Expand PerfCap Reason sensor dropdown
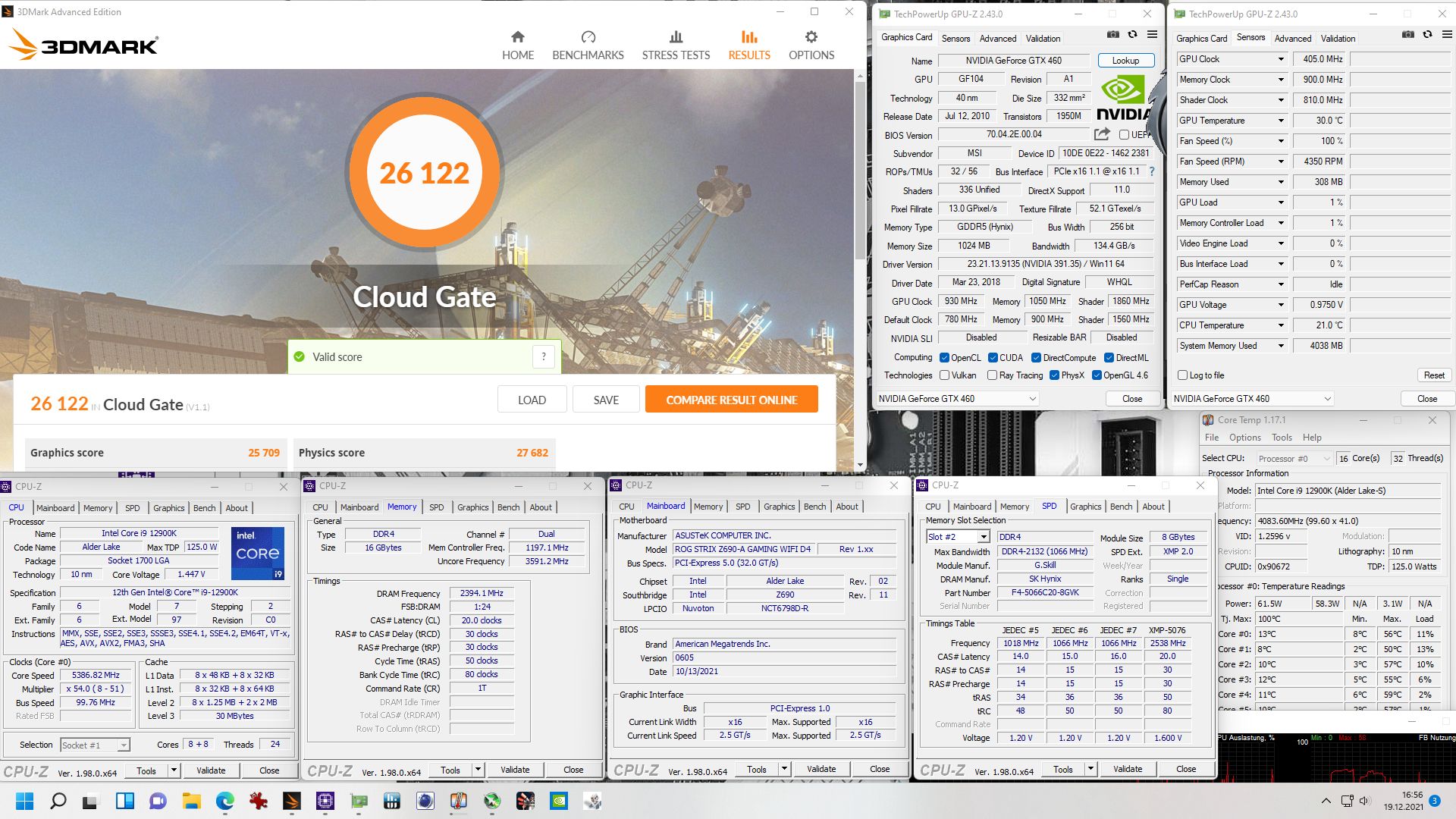The width and height of the screenshot is (1456, 819). click(x=1281, y=284)
